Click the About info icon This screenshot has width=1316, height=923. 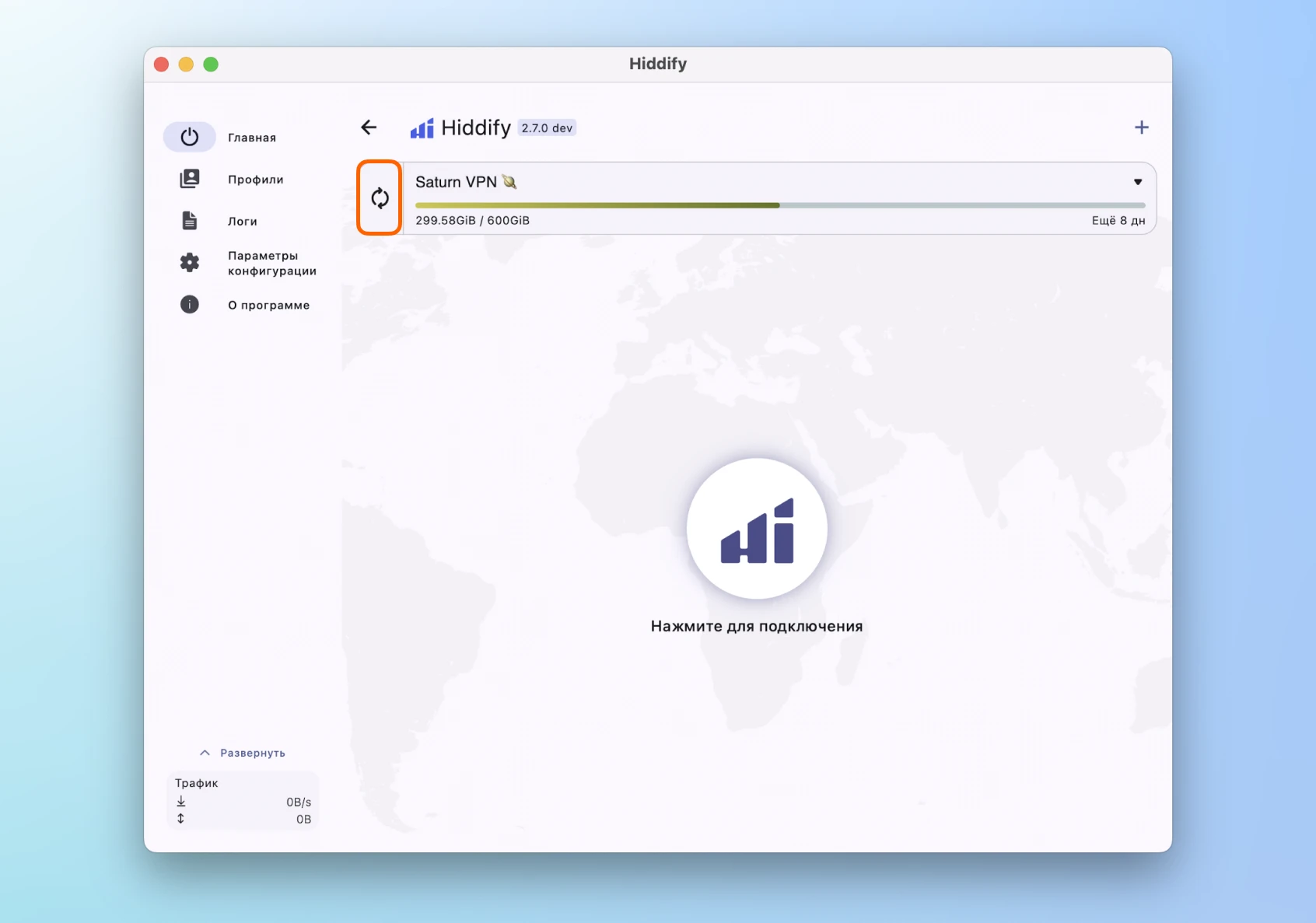pyautogui.click(x=189, y=305)
